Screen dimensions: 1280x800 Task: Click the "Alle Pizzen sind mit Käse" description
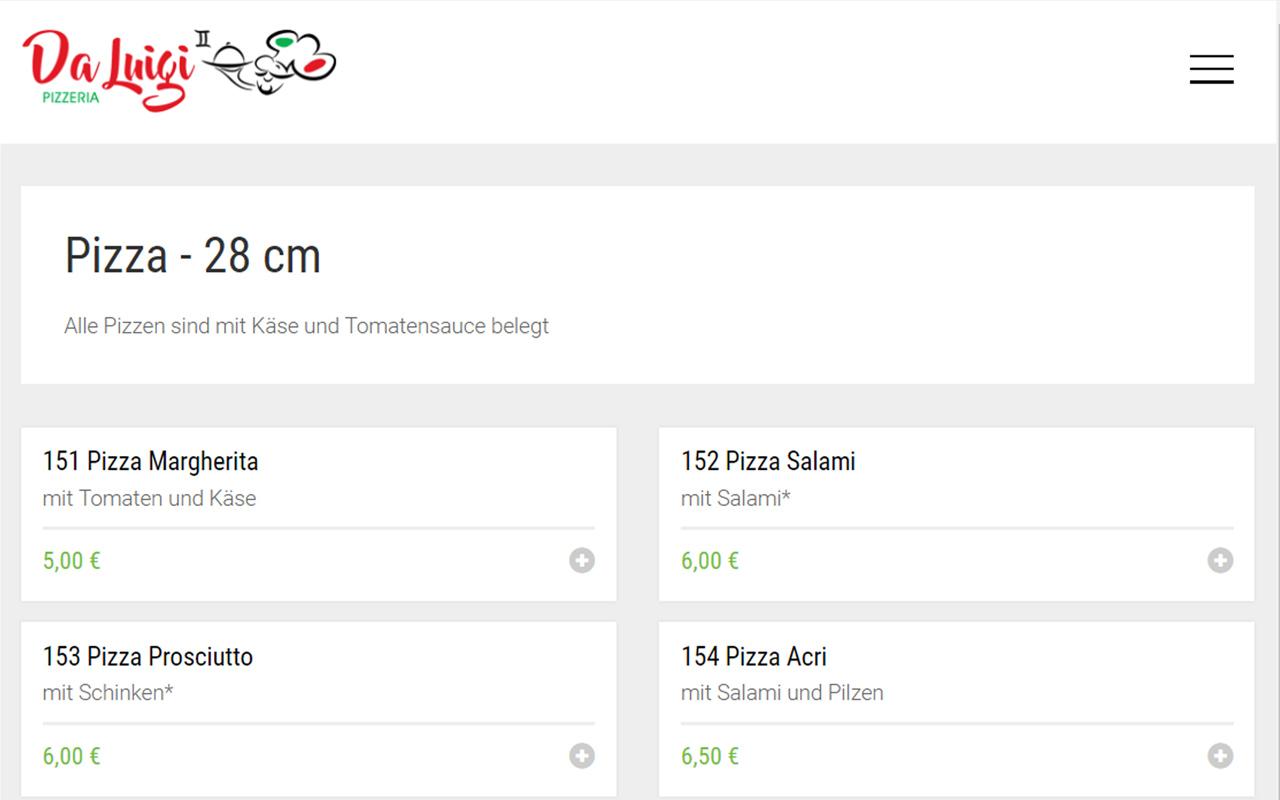pos(306,326)
